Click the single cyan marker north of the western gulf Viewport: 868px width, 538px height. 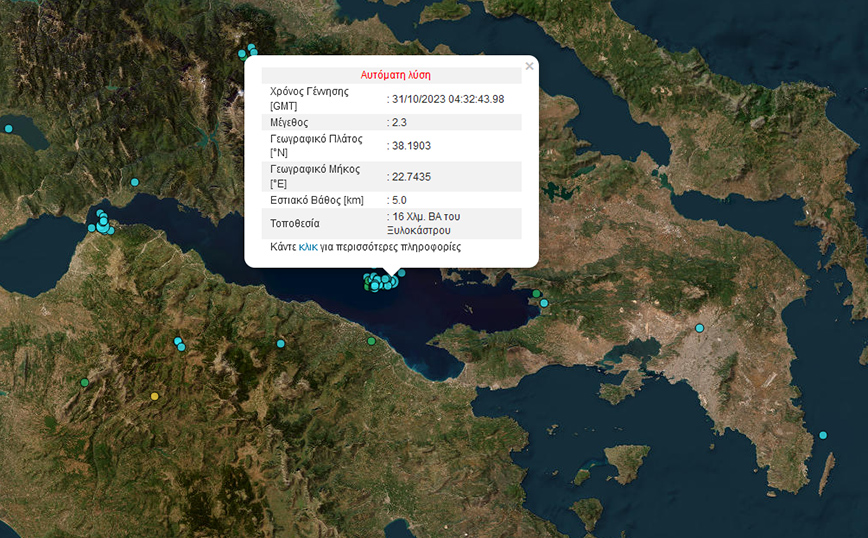click(x=135, y=182)
